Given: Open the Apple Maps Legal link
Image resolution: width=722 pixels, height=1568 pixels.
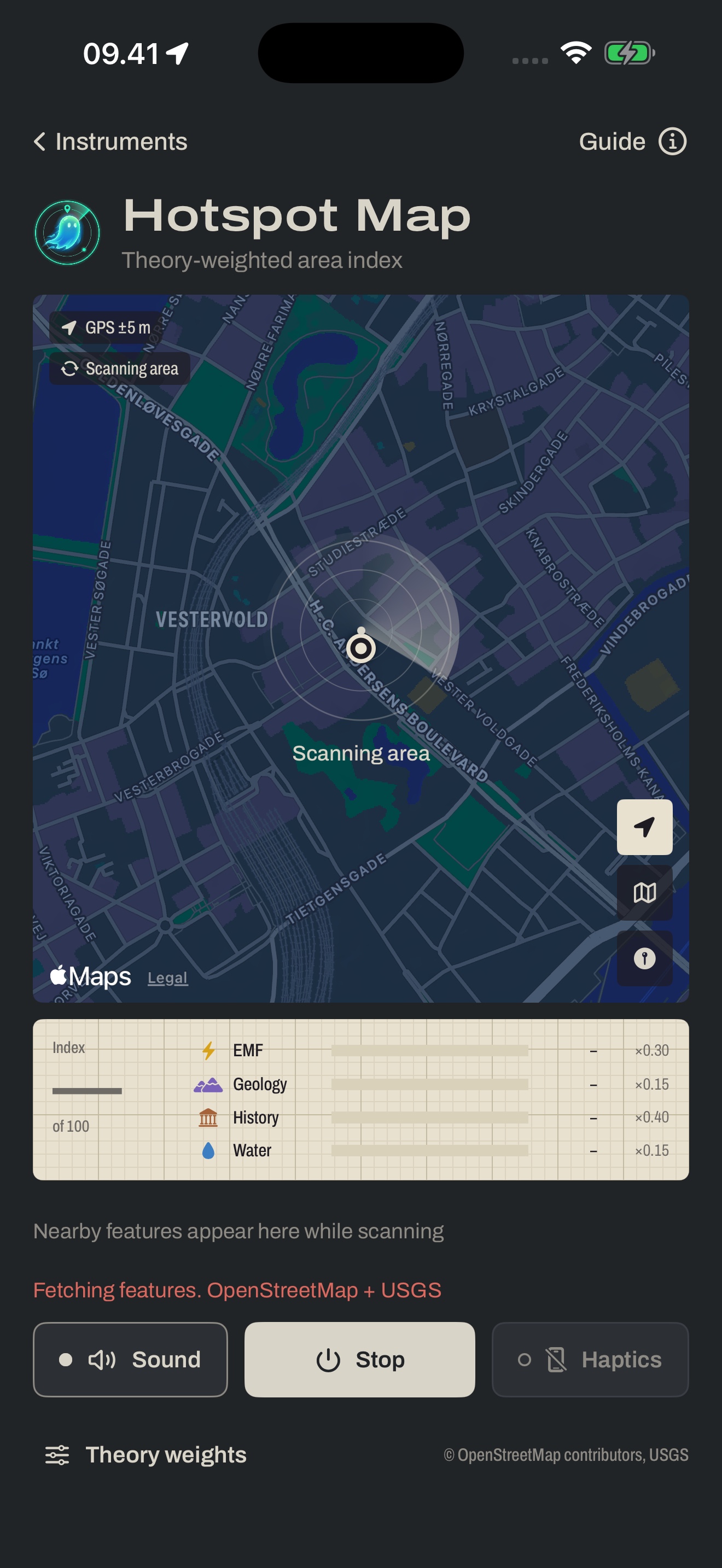Looking at the screenshot, I should tap(167, 978).
